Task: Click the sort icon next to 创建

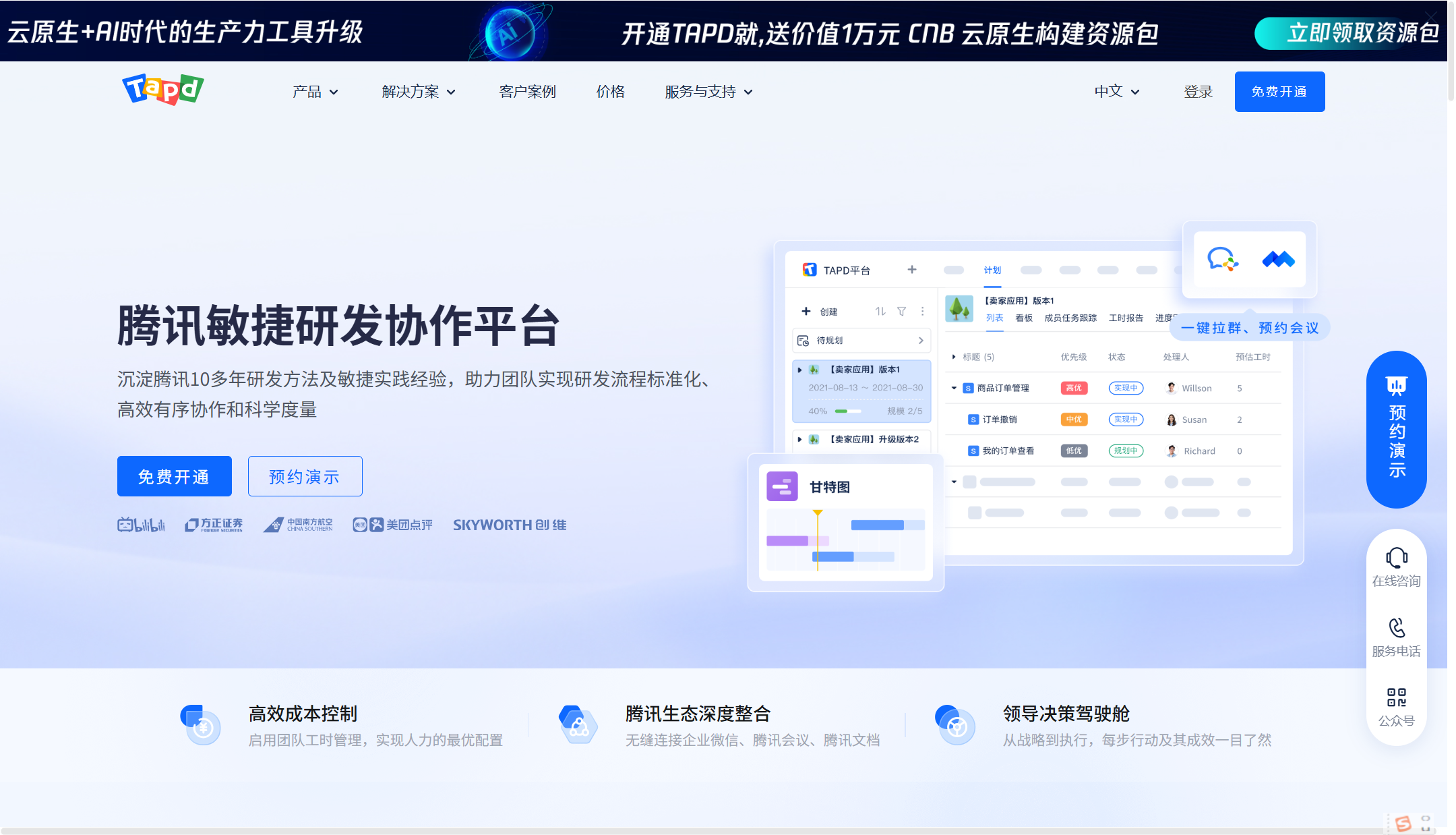Action: [880, 311]
